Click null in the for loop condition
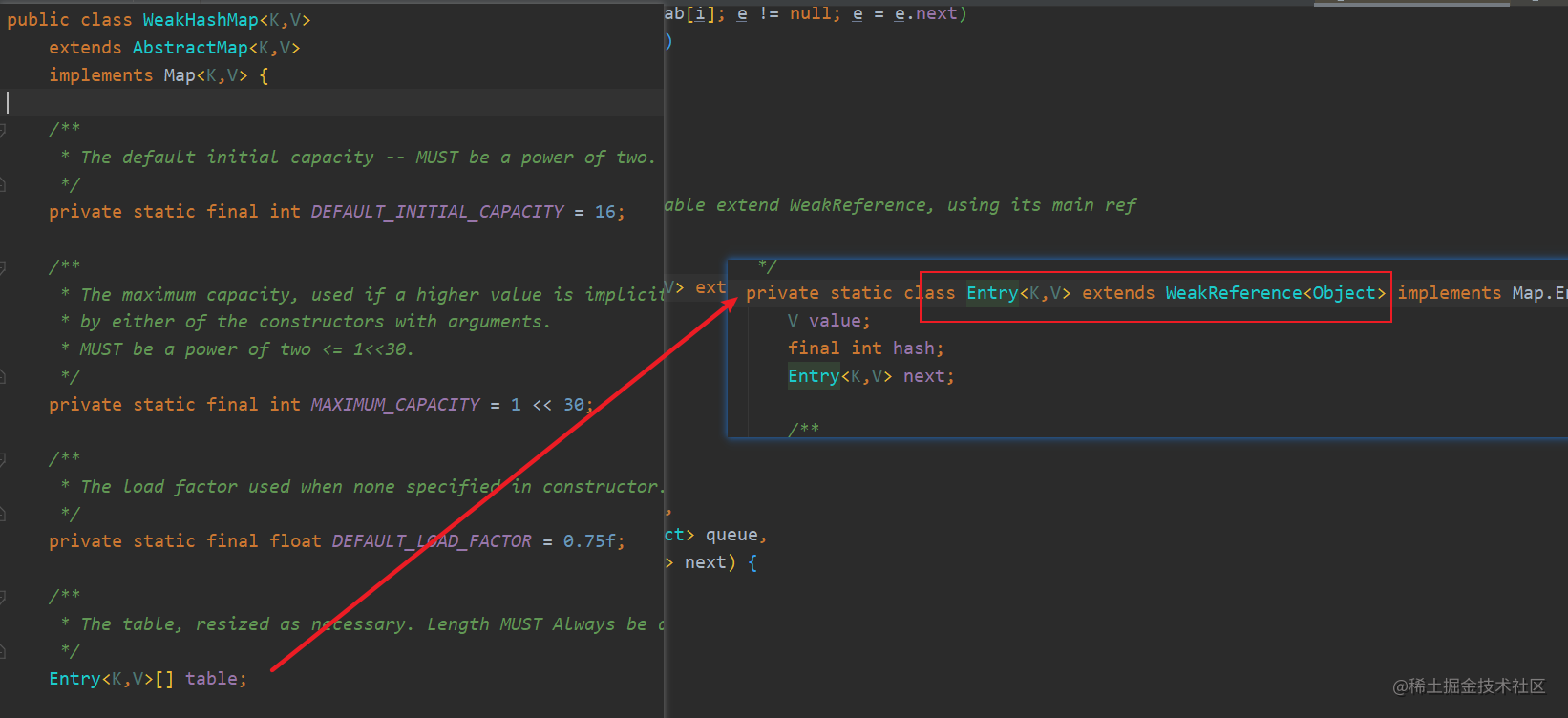This screenshot has height=718, width=1568. pos(810,14)
